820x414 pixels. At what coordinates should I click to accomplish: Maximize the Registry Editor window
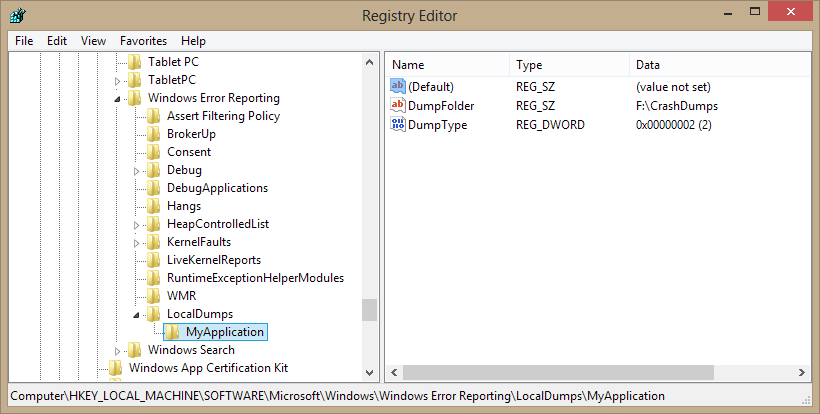tap(755, 12)
